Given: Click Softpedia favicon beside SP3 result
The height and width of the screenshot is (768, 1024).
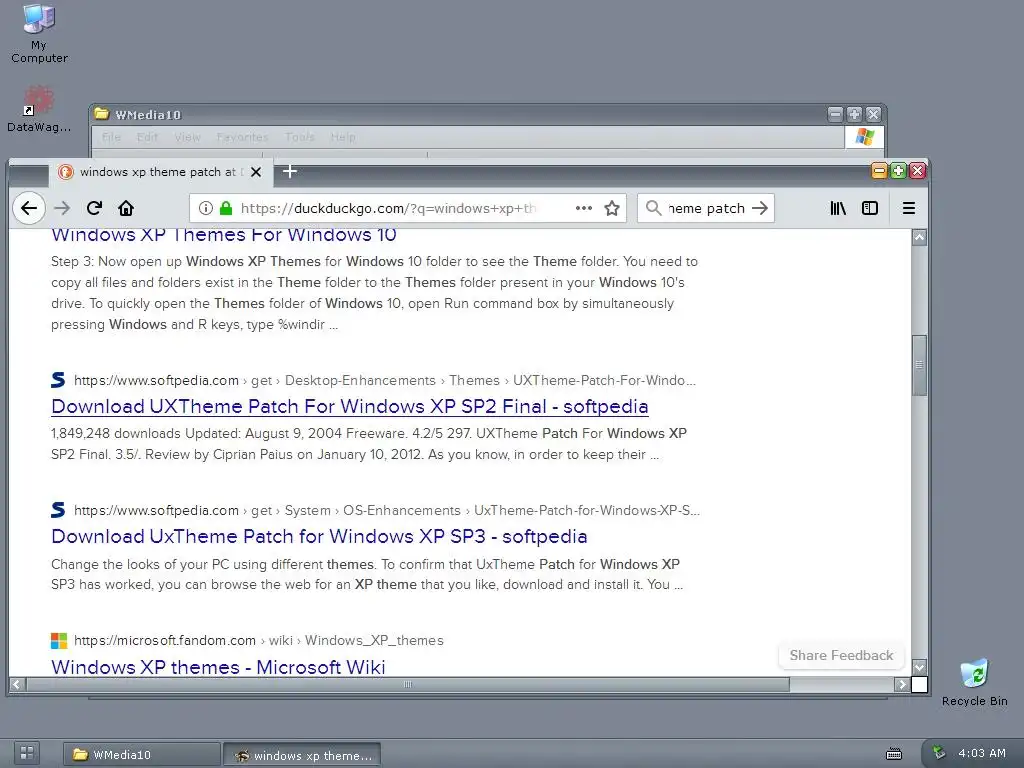Looking at the screenshot, I should click(58, 509).
